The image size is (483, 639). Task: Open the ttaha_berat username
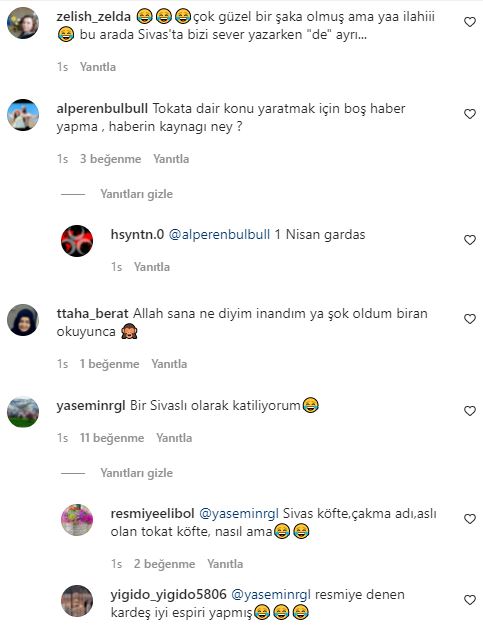[93, 314]
